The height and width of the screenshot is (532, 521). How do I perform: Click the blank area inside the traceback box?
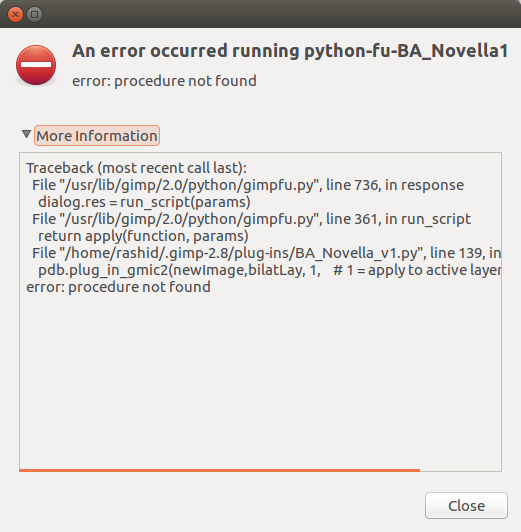[x=260, y=380]
